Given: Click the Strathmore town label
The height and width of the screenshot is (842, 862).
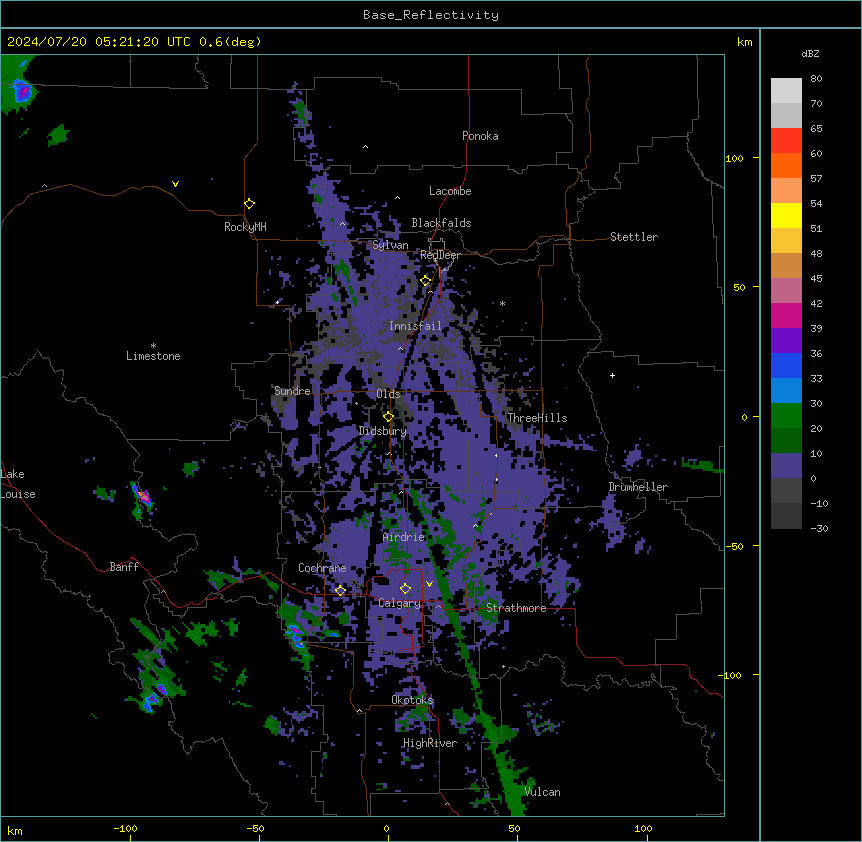Looking at the screenshot, I should point(516,608).
